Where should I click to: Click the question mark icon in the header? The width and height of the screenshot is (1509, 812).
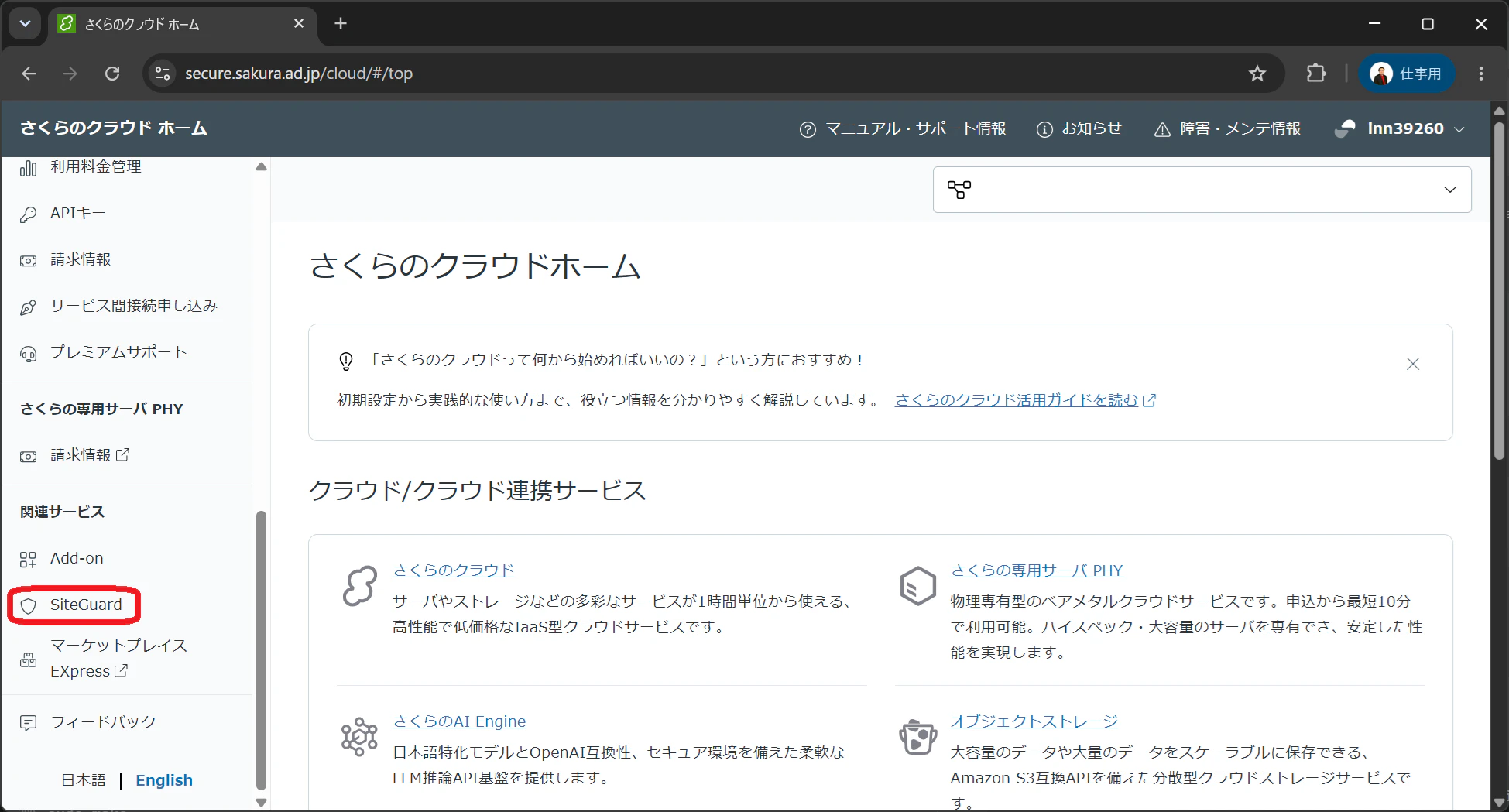tap(808, 129)
